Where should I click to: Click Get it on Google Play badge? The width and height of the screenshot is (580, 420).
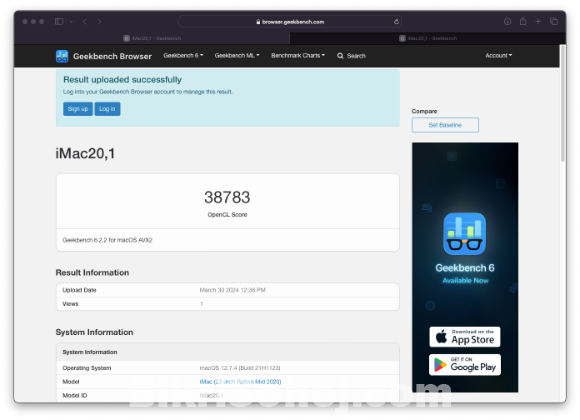(x=465, y=365)
